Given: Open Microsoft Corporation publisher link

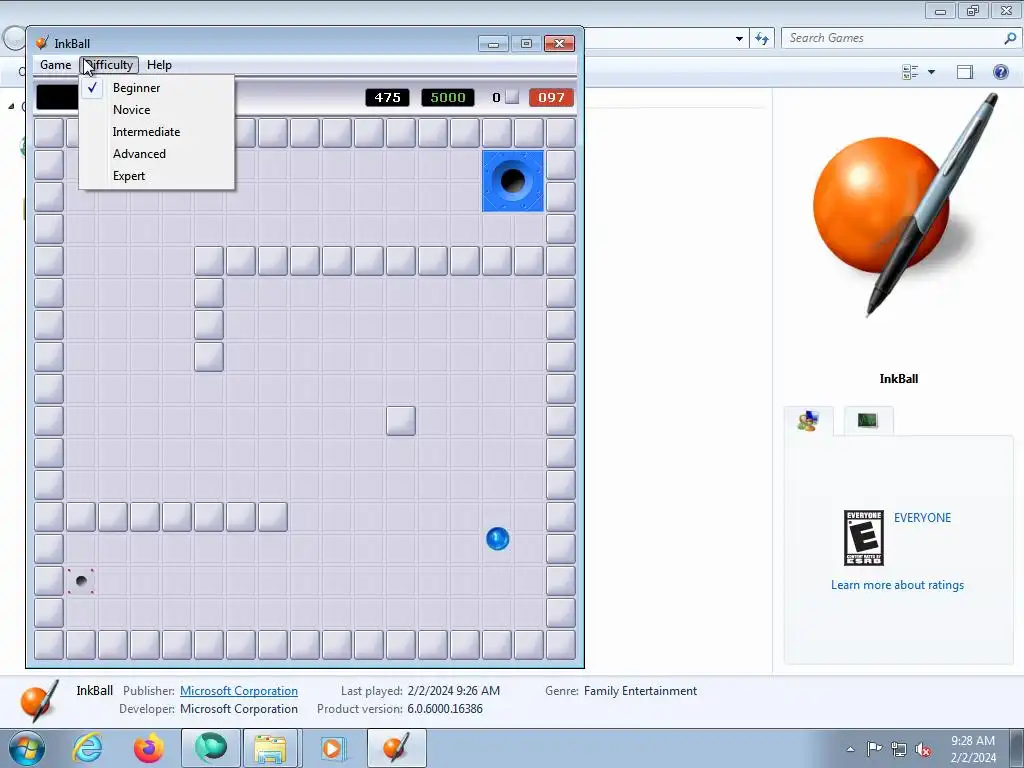Looking at the screenshot, I should coord(239,691).
